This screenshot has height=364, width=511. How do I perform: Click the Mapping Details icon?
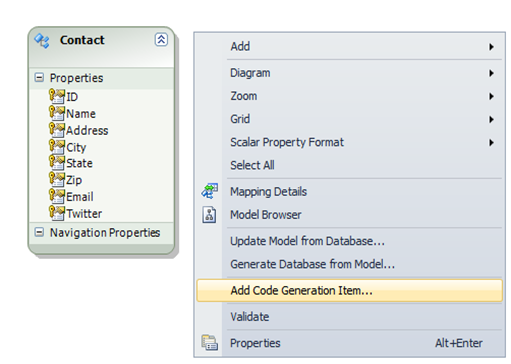[x=210, y=191]
